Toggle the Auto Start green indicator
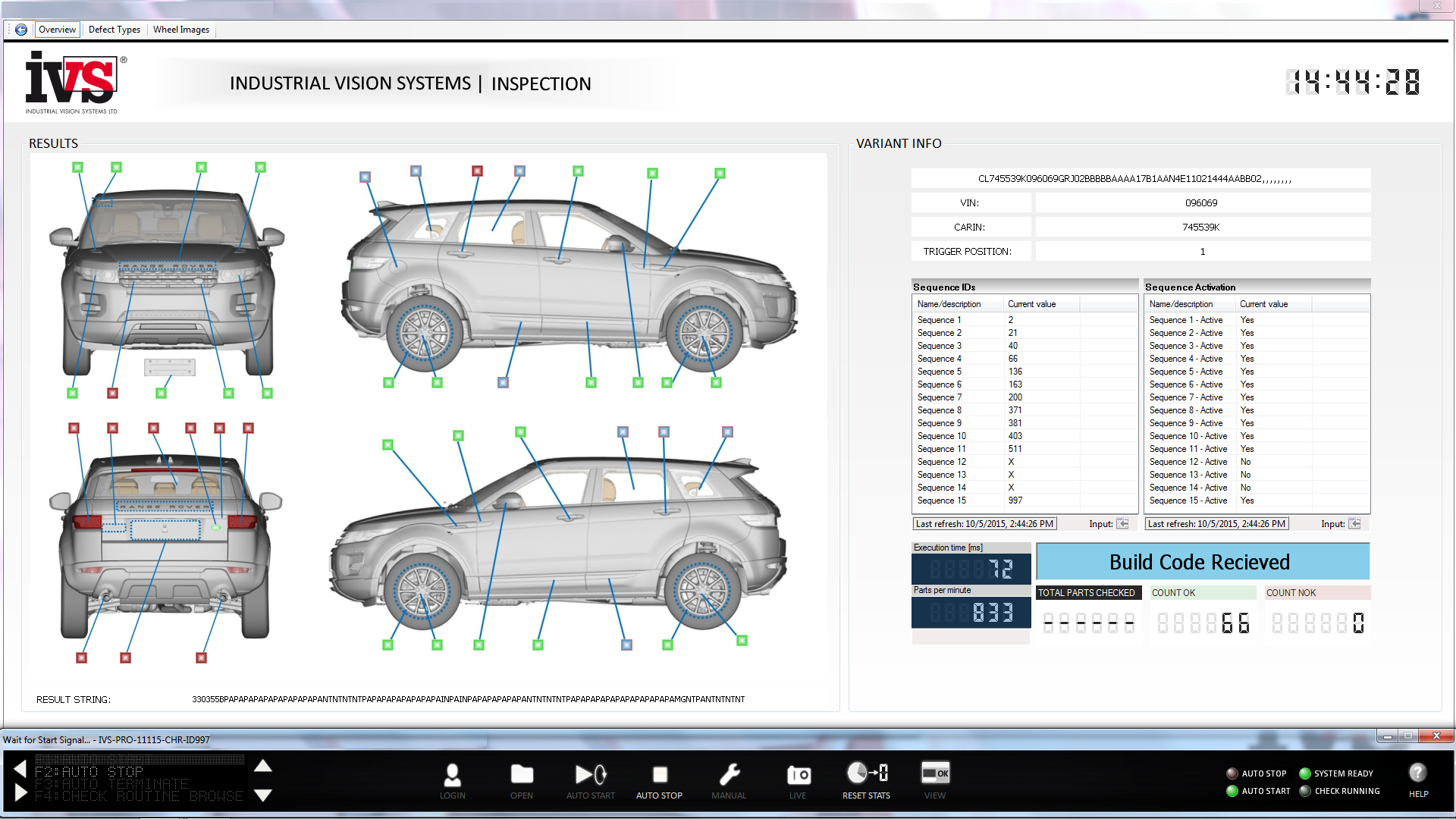 click(1232, 791)
